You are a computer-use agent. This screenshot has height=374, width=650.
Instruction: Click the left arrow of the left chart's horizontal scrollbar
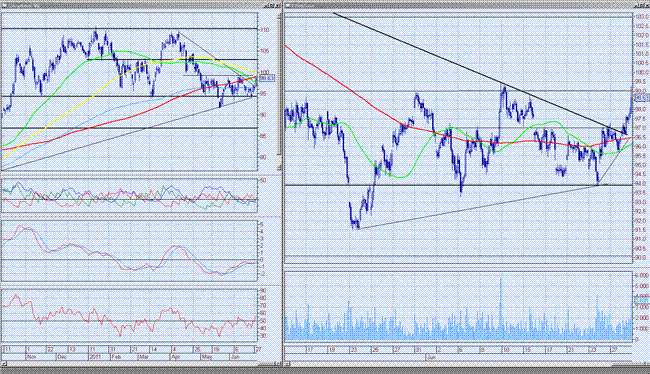coord(3,364)
